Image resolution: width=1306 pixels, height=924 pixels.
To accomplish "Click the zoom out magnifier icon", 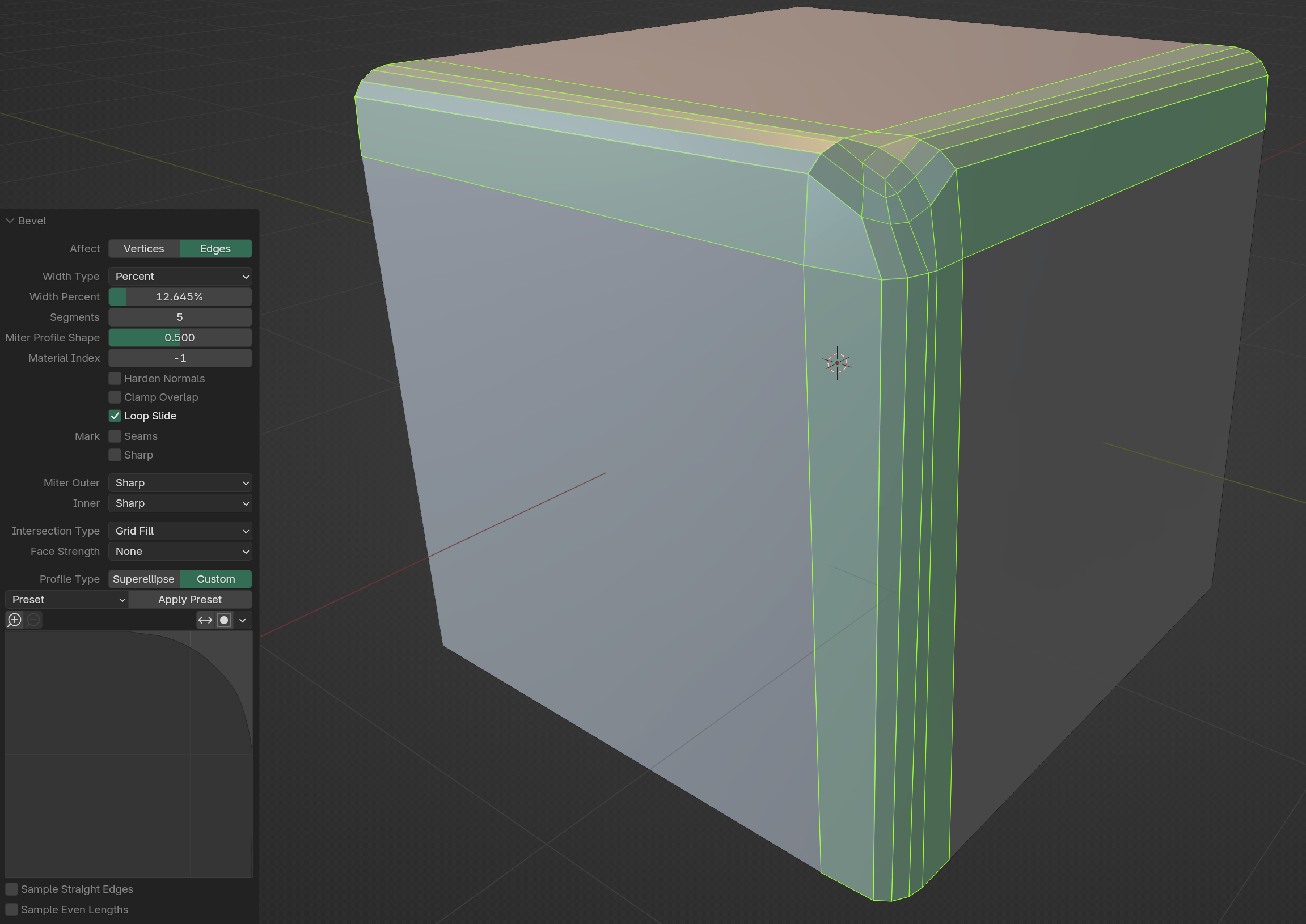I will click(x=33, y=620).
